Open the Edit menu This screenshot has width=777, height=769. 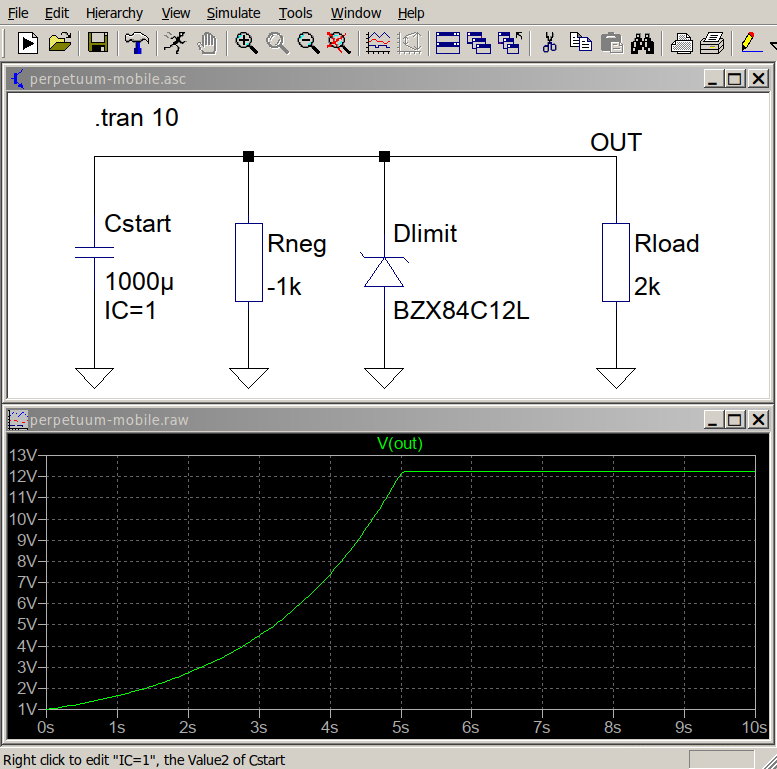pos(56,13)
